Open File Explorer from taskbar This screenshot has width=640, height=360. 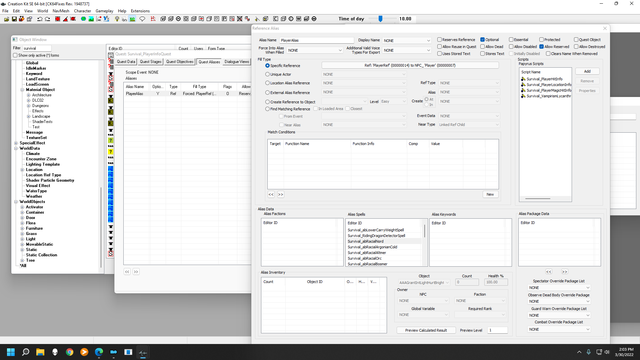coord(40,352)
